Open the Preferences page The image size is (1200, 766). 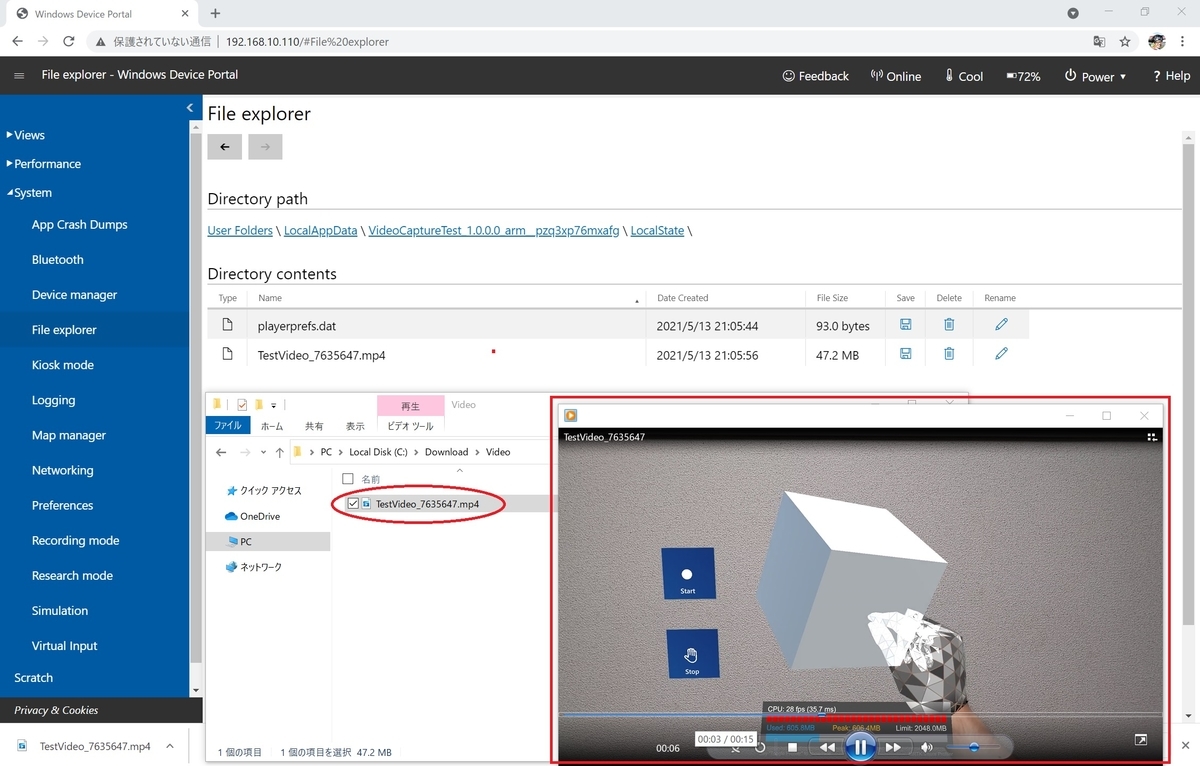pos(62,505)
